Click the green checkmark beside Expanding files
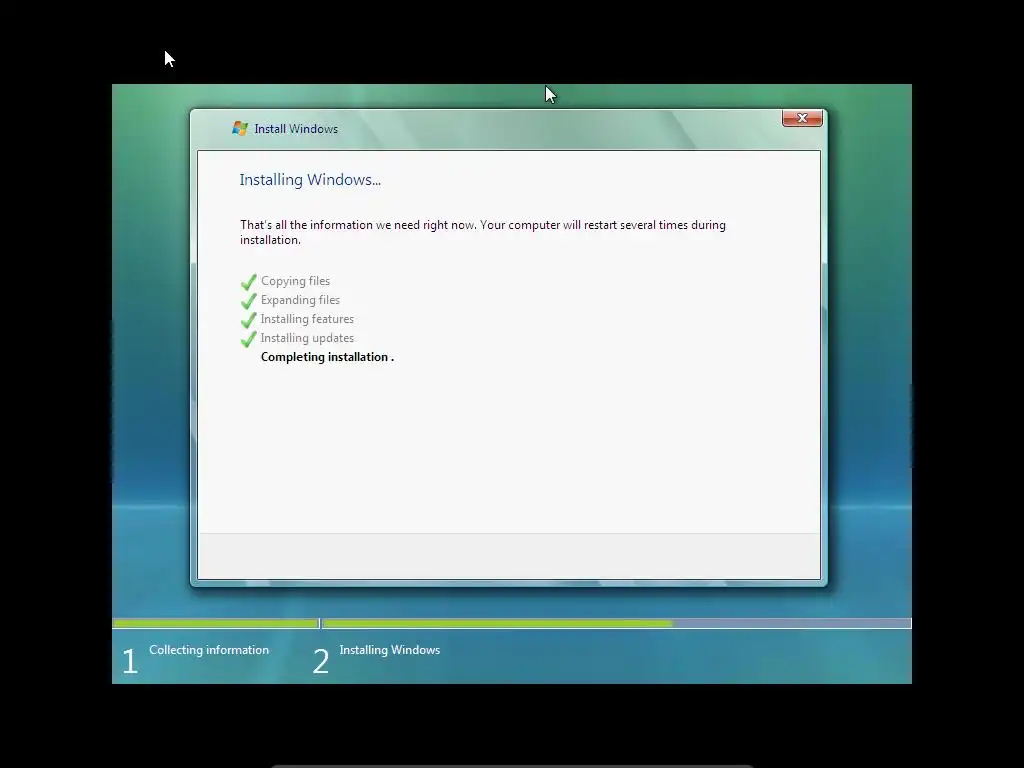The image size is (1024, 768). click(x=248, y=301)
